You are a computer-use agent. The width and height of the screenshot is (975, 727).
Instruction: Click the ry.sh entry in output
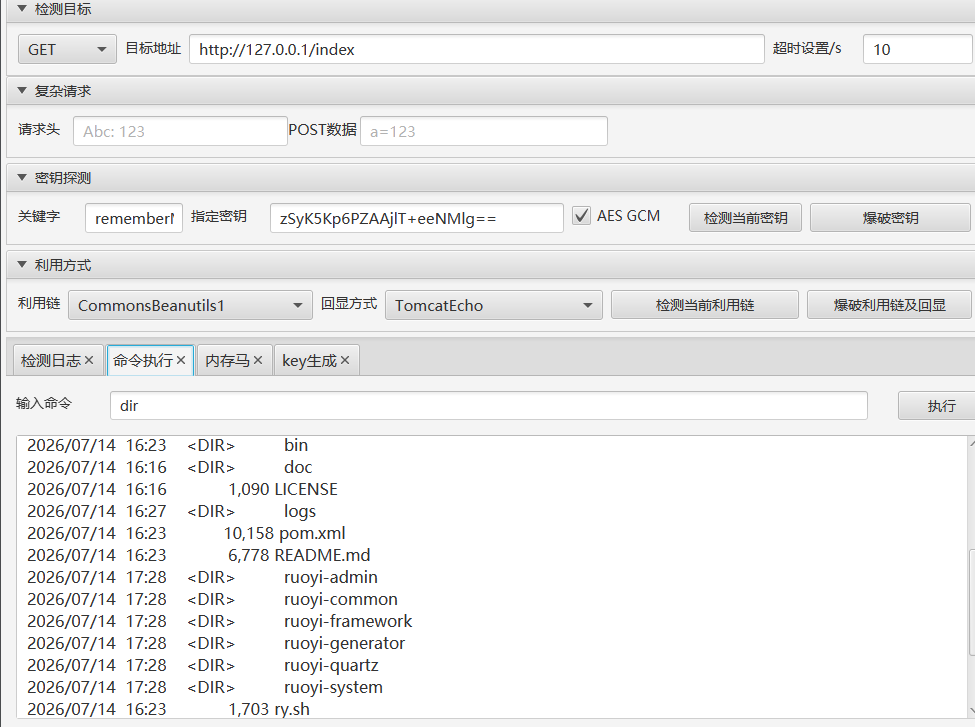tap(292, 710)
